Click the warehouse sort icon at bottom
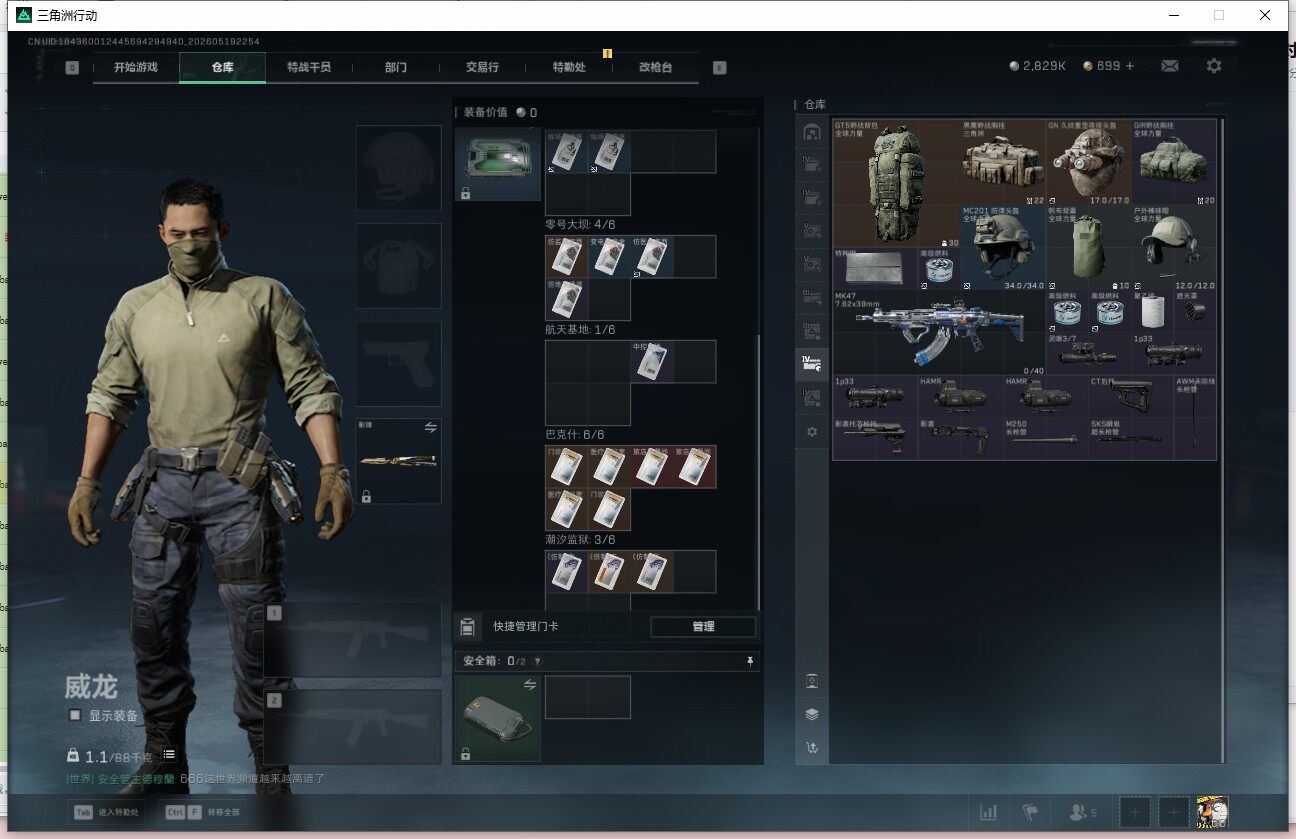The height and width of the screenshot is (839, 1296). point(812,747)
